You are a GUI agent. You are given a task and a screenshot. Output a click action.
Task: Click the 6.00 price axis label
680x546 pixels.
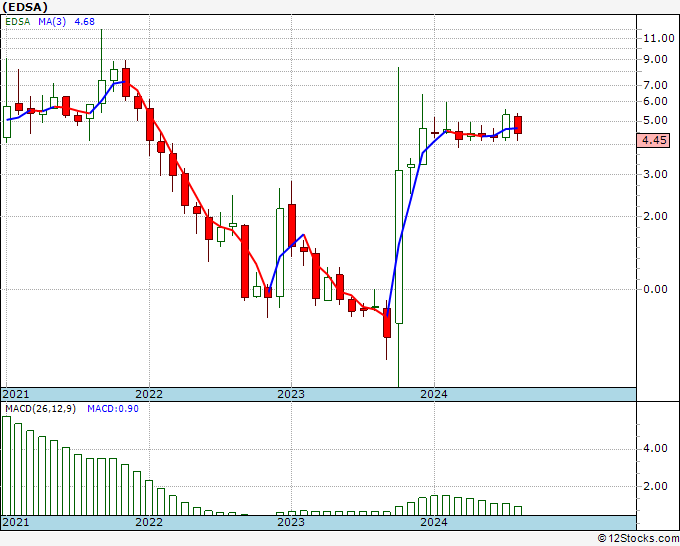point(655,101)
